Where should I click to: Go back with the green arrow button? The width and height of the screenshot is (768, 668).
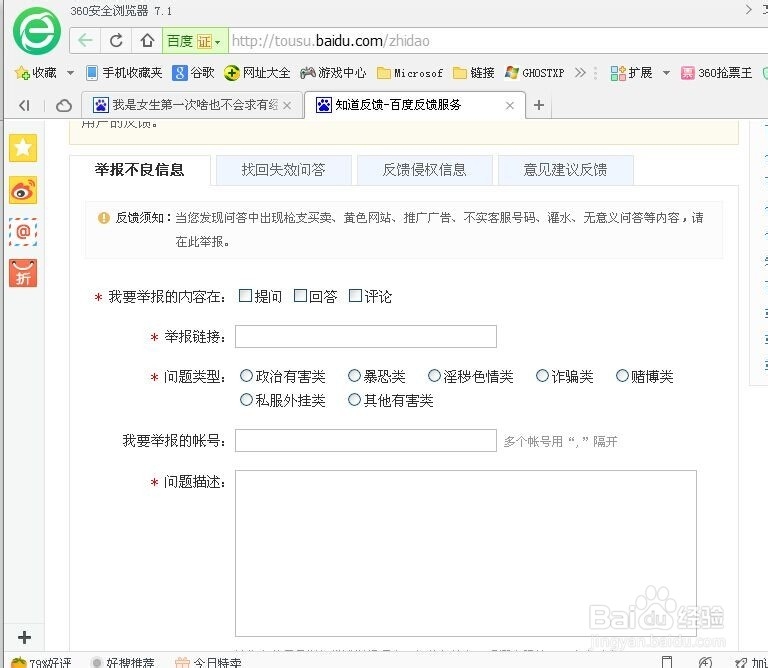coord(85,41)
